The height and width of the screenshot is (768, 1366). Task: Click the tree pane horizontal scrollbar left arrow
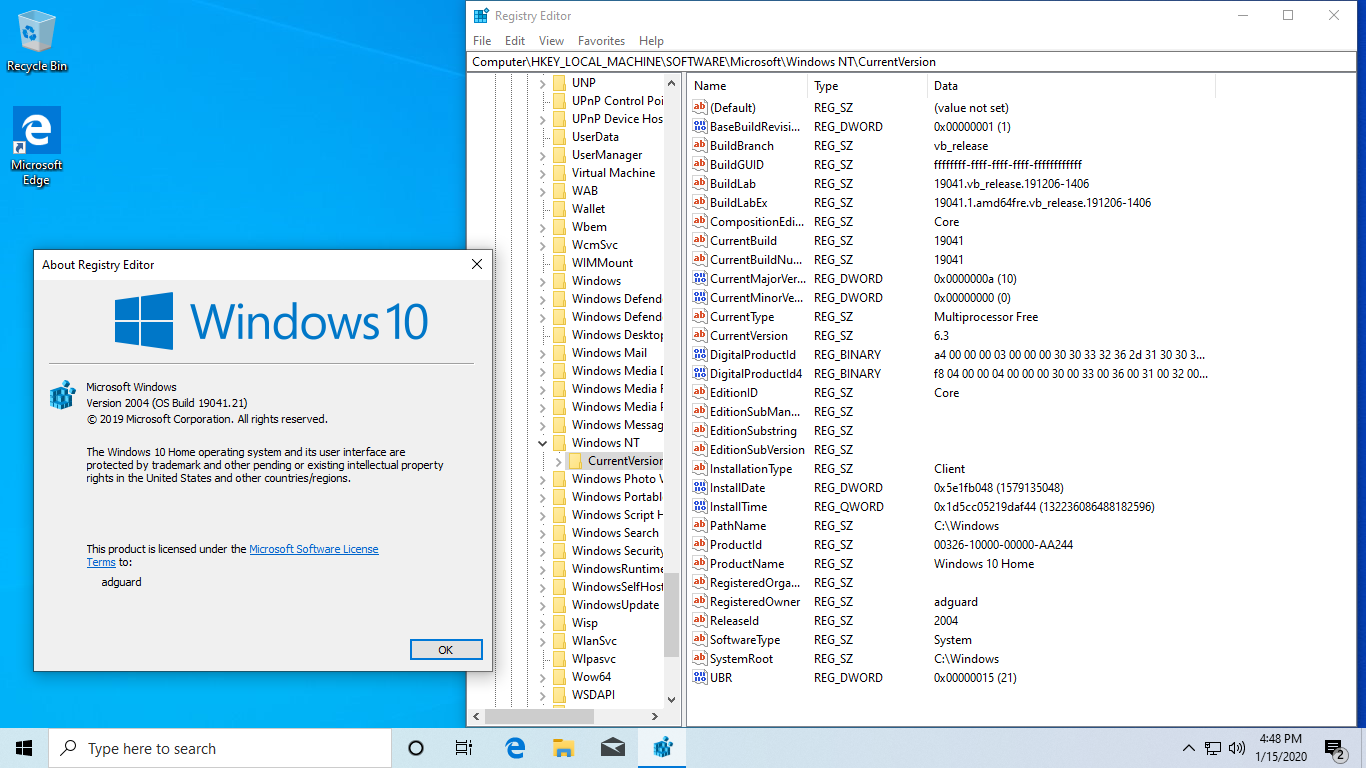477,716
